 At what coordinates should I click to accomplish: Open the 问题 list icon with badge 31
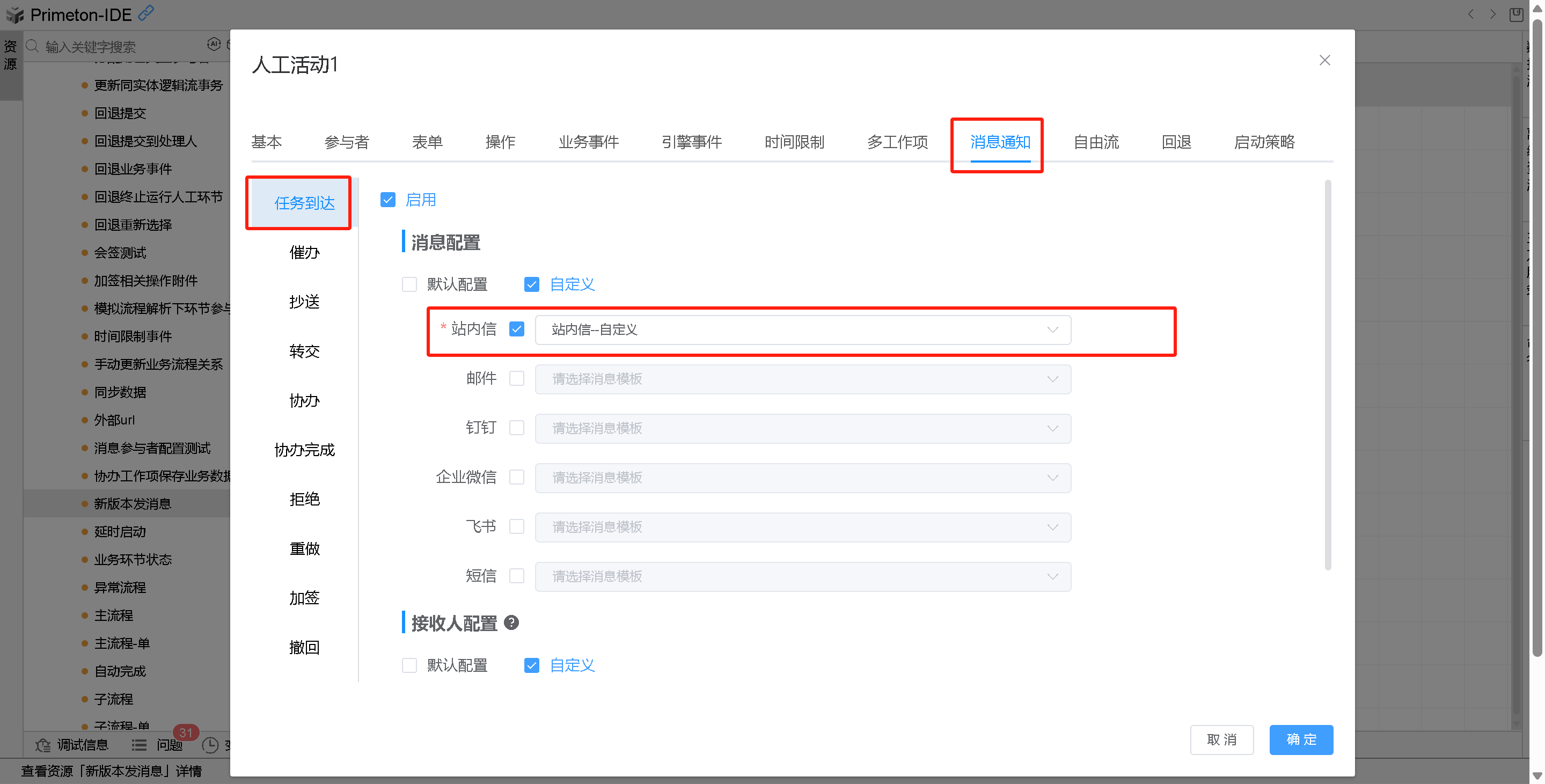point(139,745)
